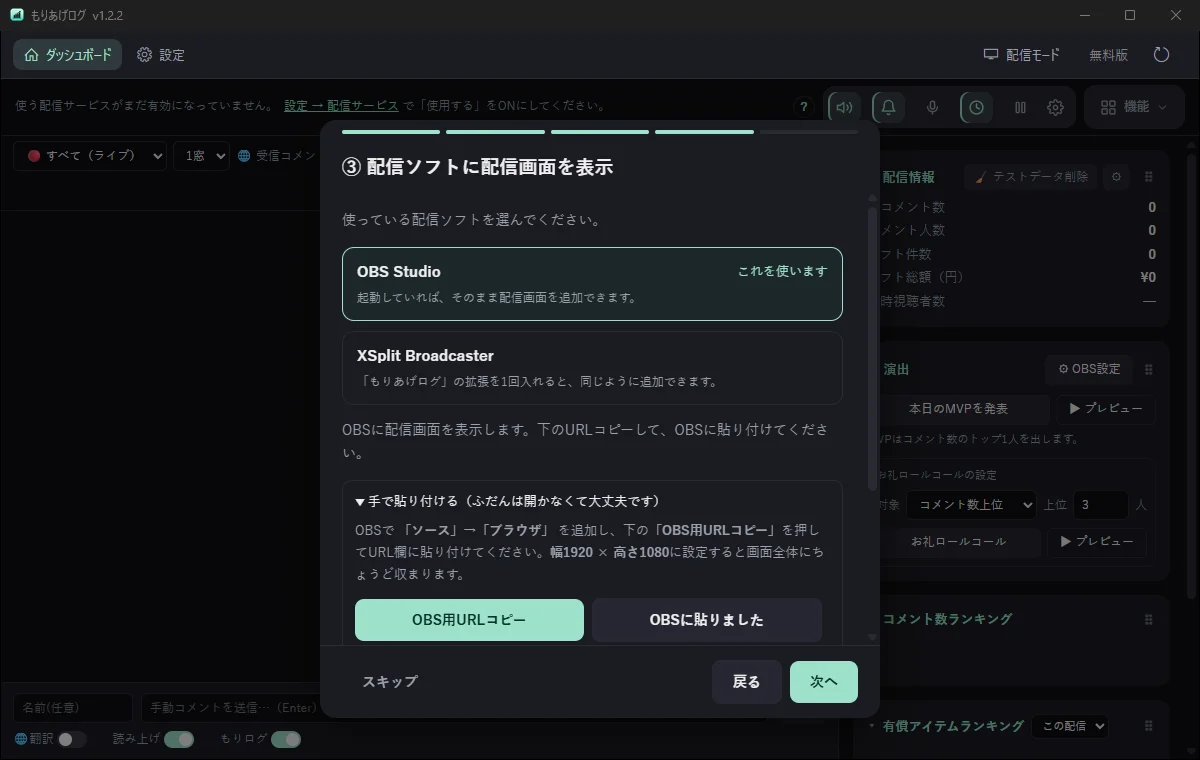Toggle the 読み上げ switch
The height and width of the screenshot is (760, 1200).
[x=179, y=739]
